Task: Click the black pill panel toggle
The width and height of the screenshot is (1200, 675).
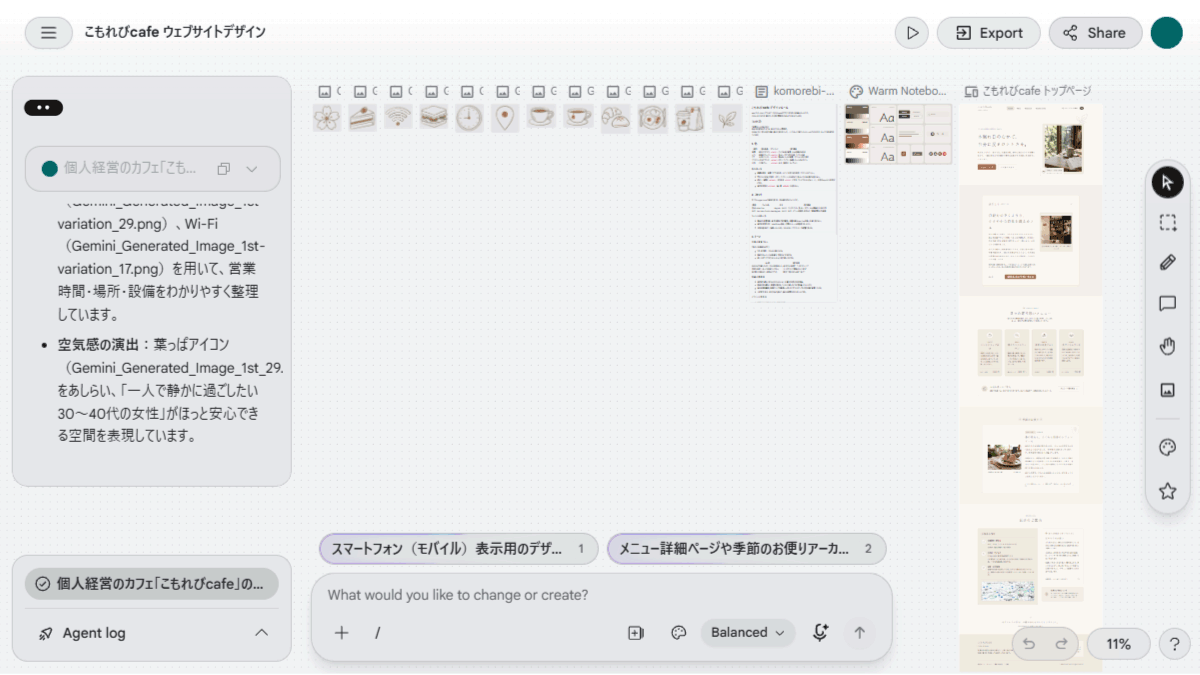Action: click(43, 108)
